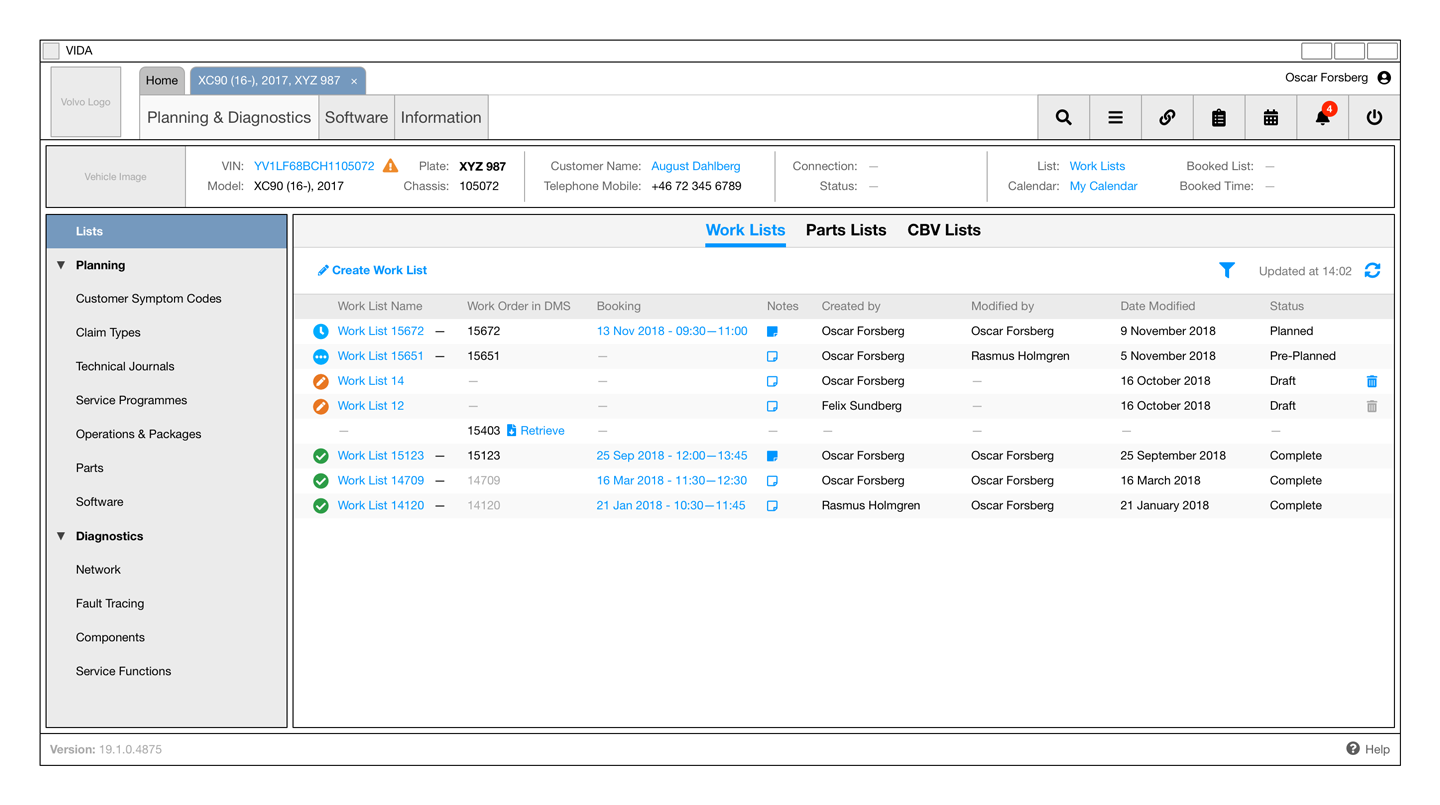1440x805 pixels.
Task: Click the greyed trash icon for Work List 12
Action: pos(1372,406)
